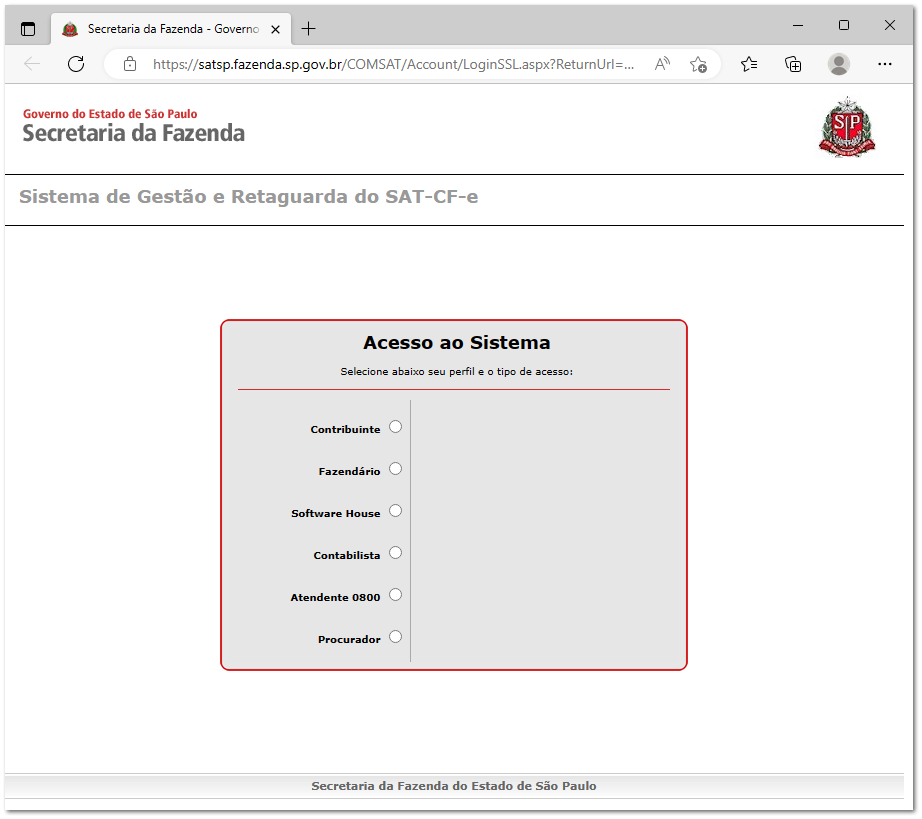Click the São Paulo coat of arms logo
The image size is (922, 819).
846,128
